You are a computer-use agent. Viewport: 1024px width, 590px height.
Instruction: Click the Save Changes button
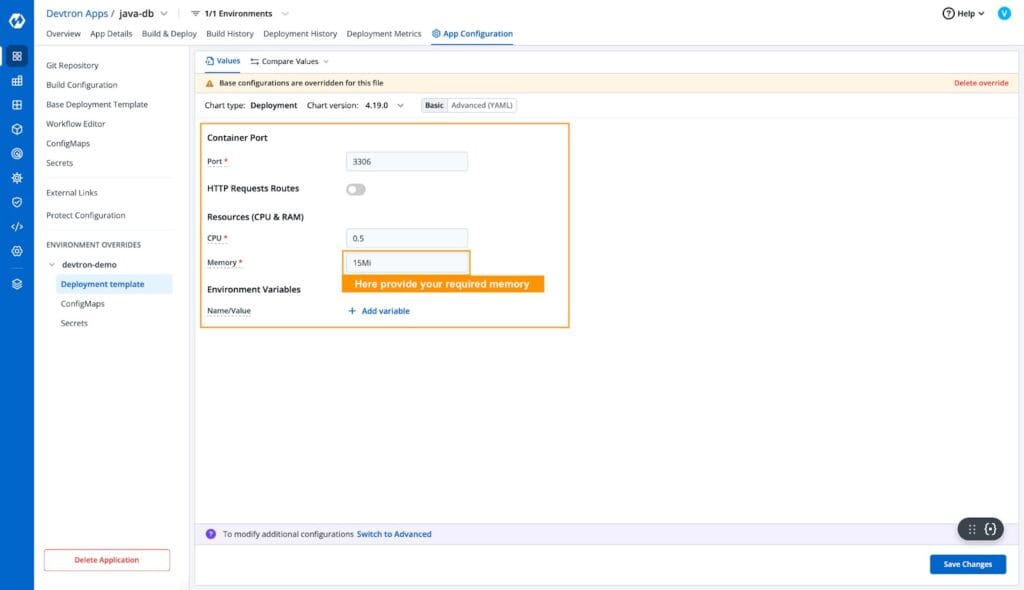coord(966,563)
